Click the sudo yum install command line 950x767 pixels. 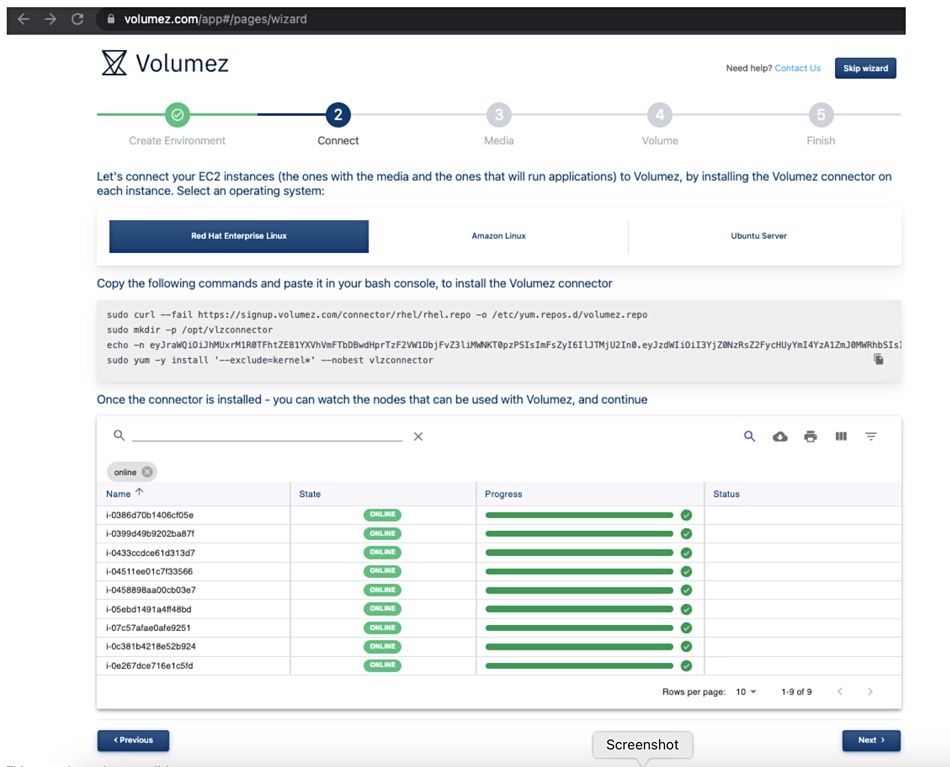pyautogui.click(x=270, y=360)
